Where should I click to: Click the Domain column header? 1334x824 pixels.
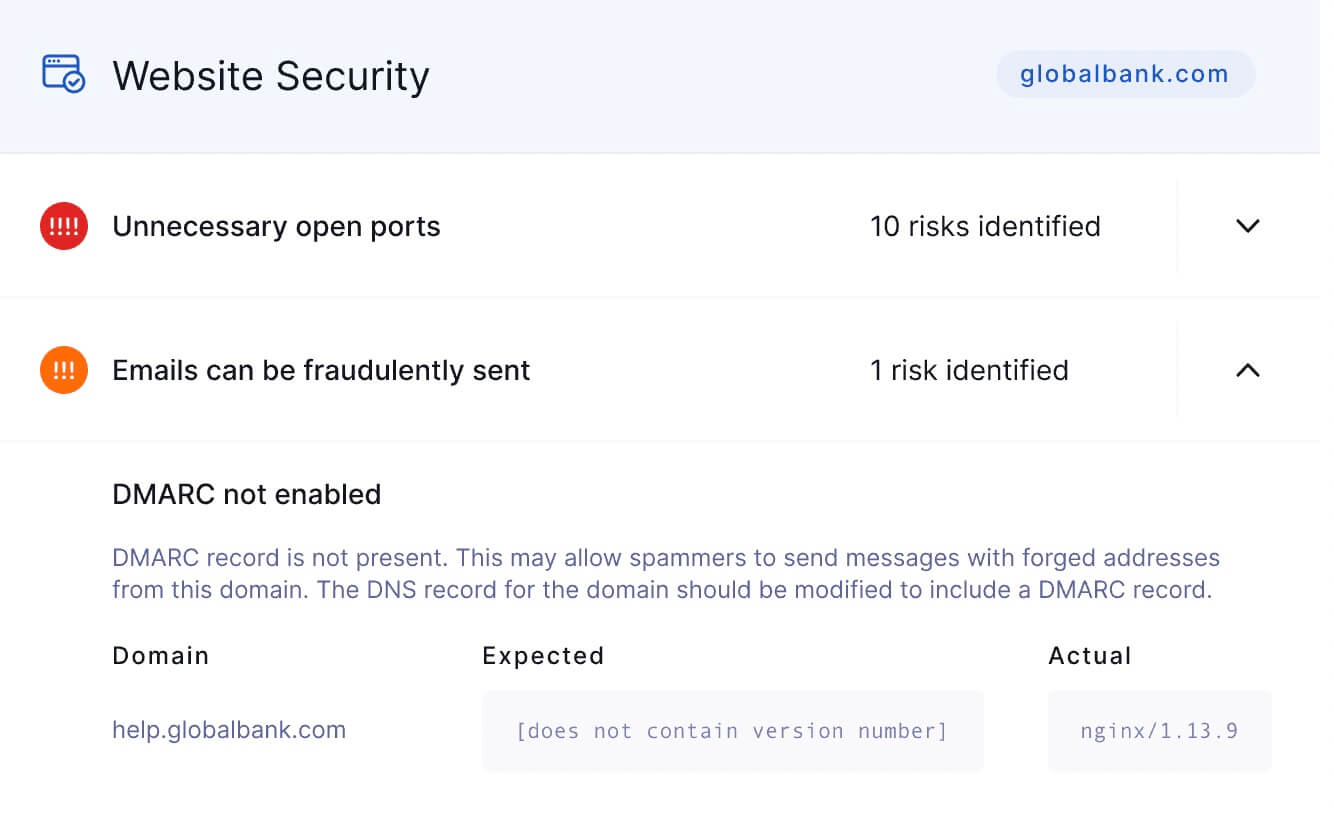click(161, 656)
